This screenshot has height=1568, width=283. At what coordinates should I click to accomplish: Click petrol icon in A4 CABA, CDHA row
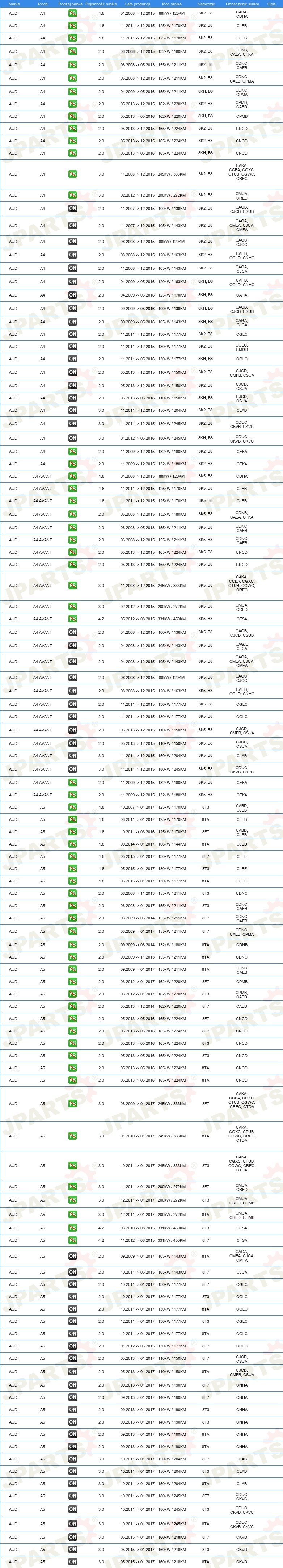tap(72, 13)
